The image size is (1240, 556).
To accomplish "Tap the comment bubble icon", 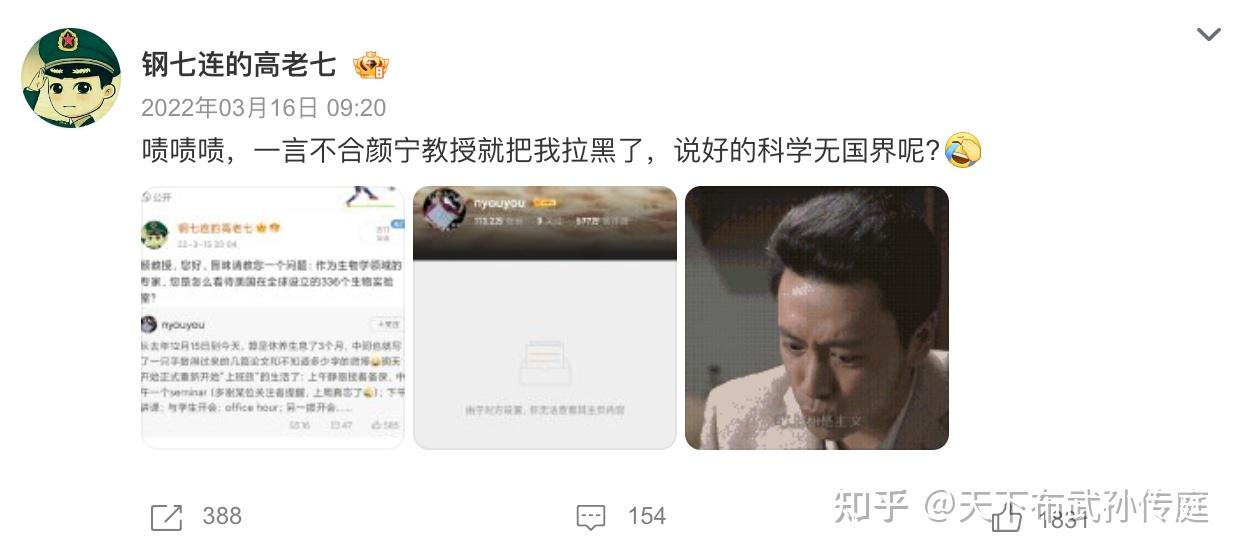I will [591, 518].
